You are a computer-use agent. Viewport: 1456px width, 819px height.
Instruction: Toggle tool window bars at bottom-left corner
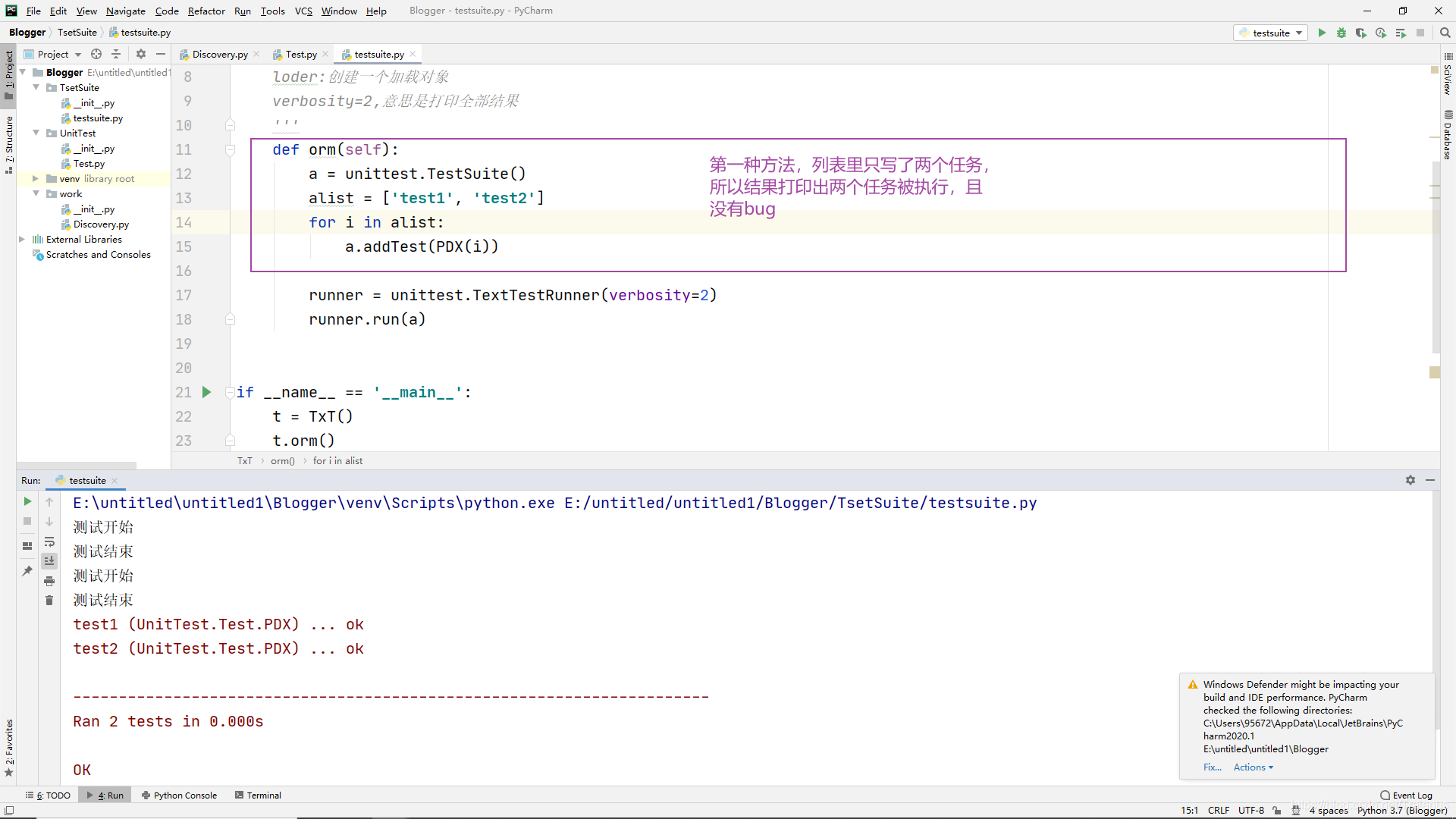coord(9,810)
